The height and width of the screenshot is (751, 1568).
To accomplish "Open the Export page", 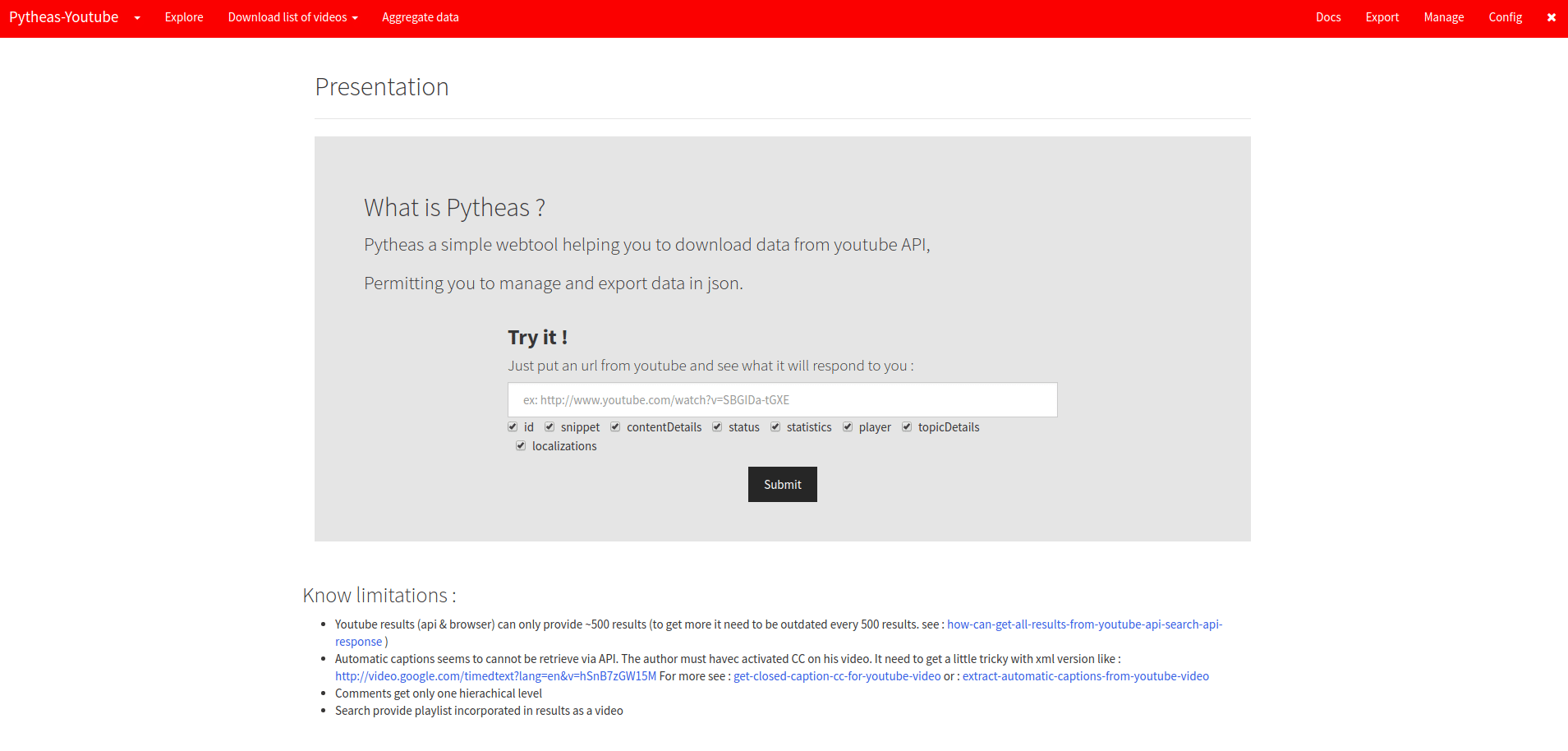I will tap(1382, 17).
